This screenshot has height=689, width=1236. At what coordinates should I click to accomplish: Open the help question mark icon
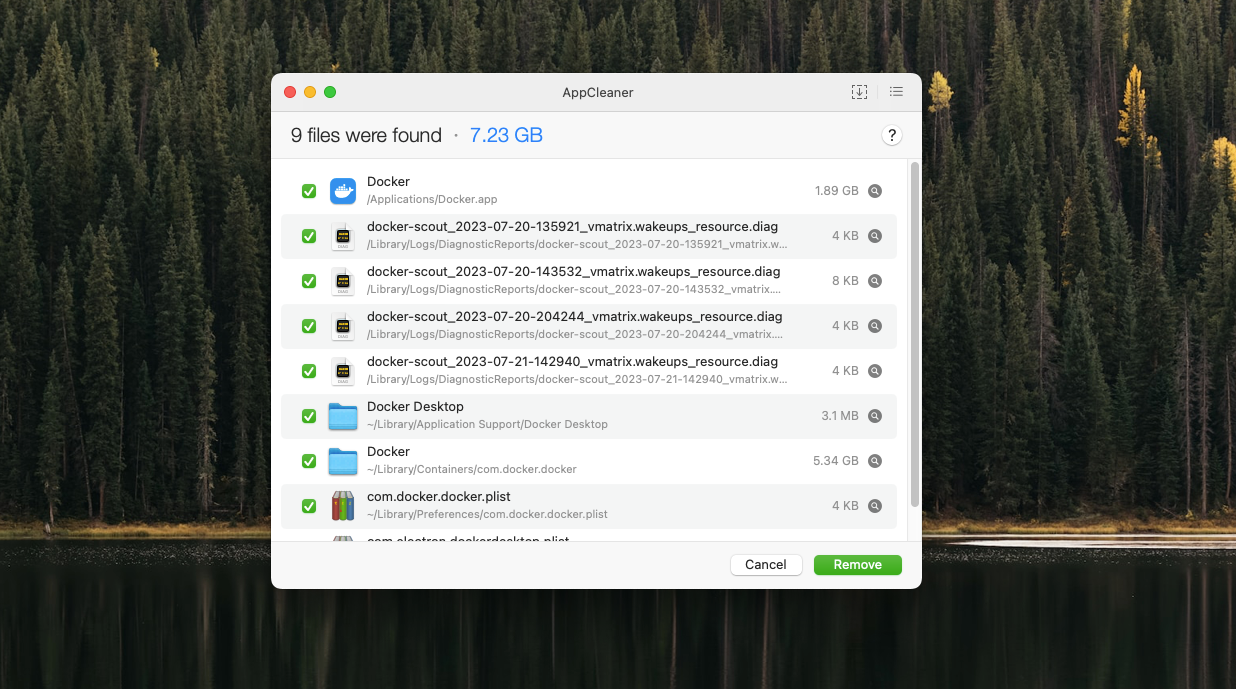pos(892,135)
